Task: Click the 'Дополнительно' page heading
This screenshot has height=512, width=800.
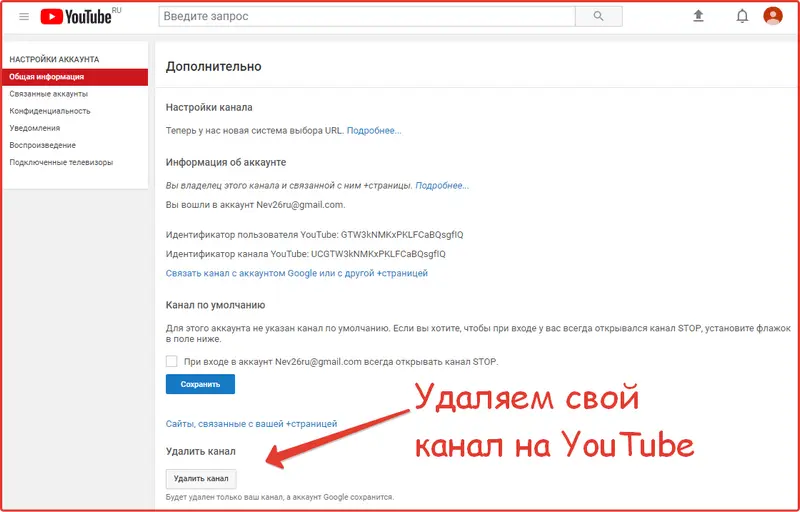Action: pos(213,67)
